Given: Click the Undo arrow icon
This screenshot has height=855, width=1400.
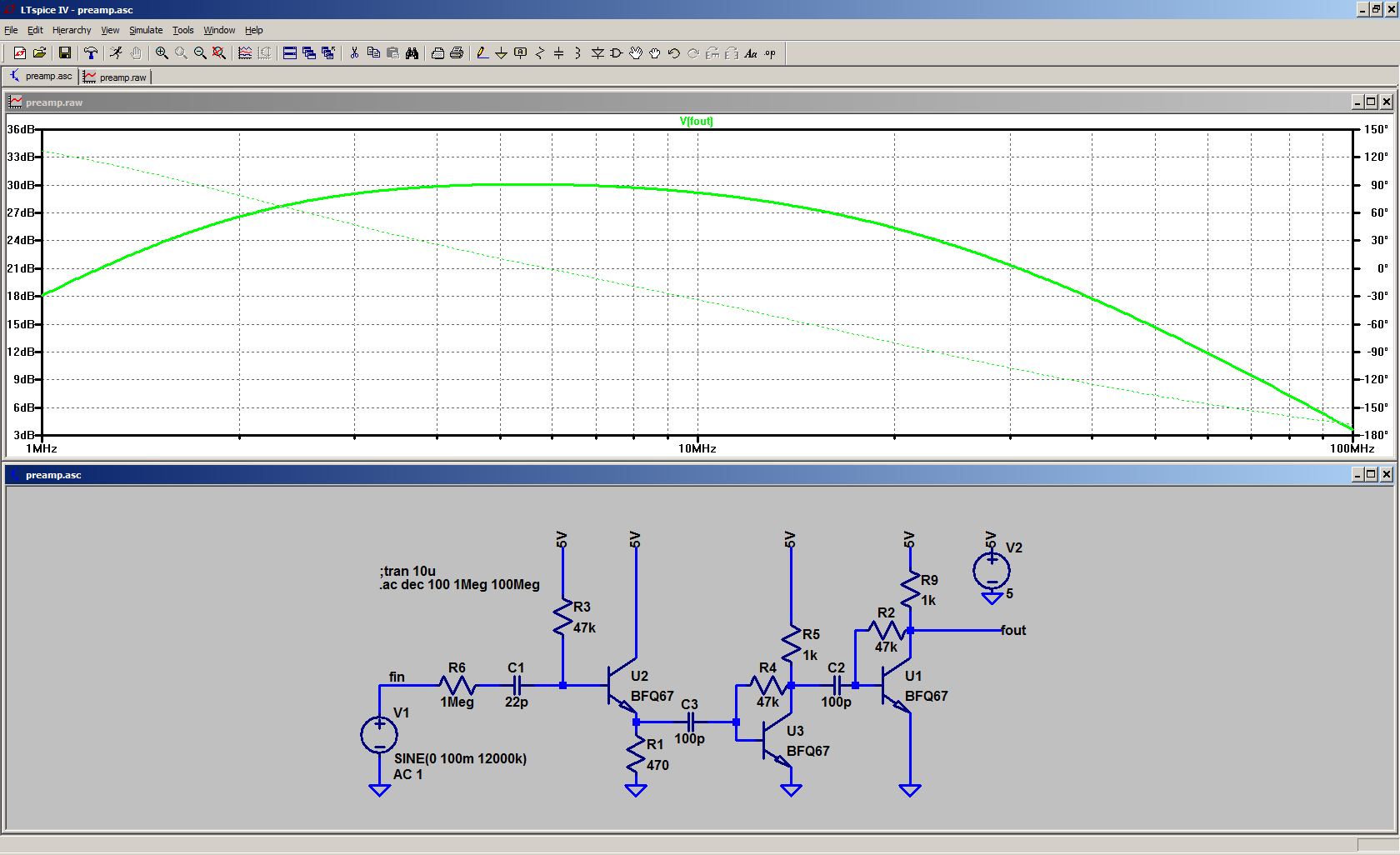Looking at the screenshot, I should tap(674, 53).
